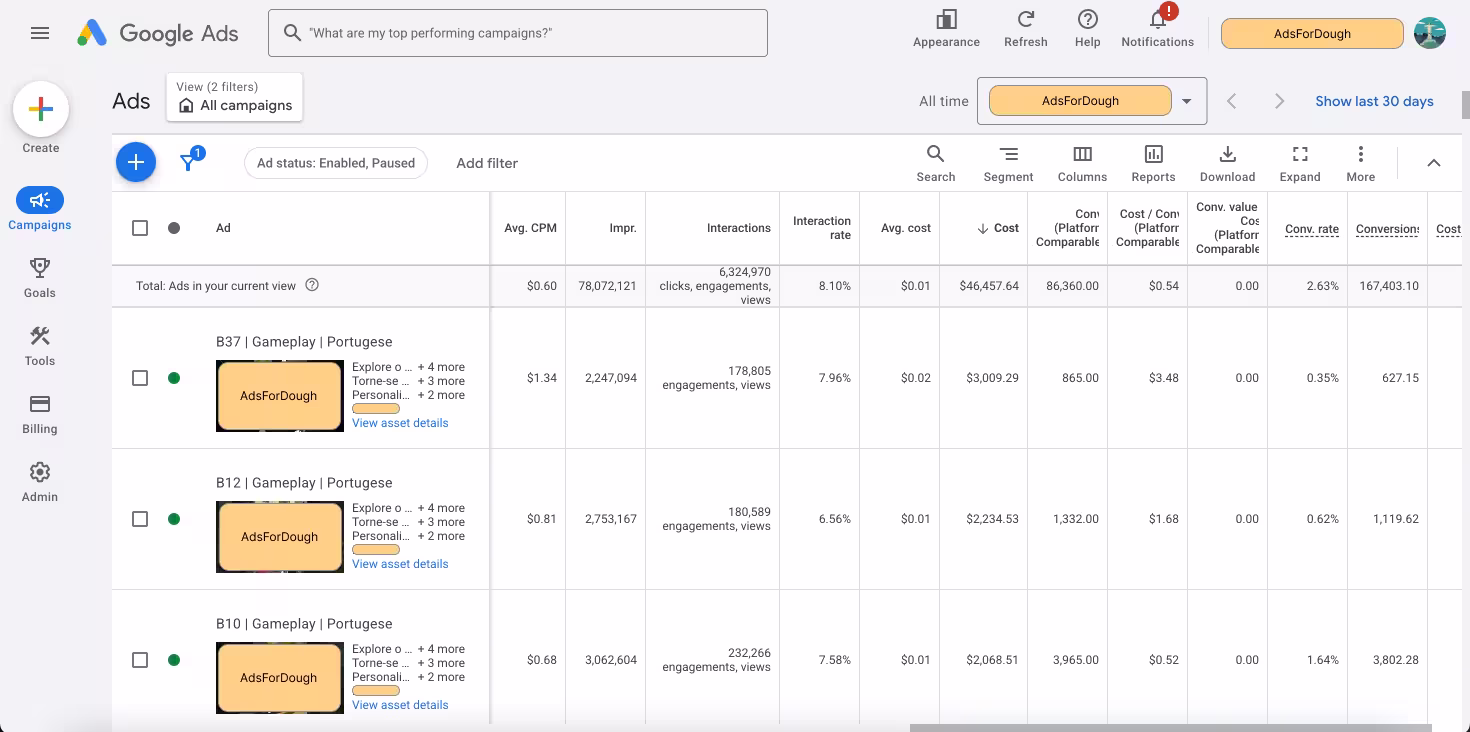Select all ads with header checkbox
This screenshot has height=732, width=1470.
140,228
